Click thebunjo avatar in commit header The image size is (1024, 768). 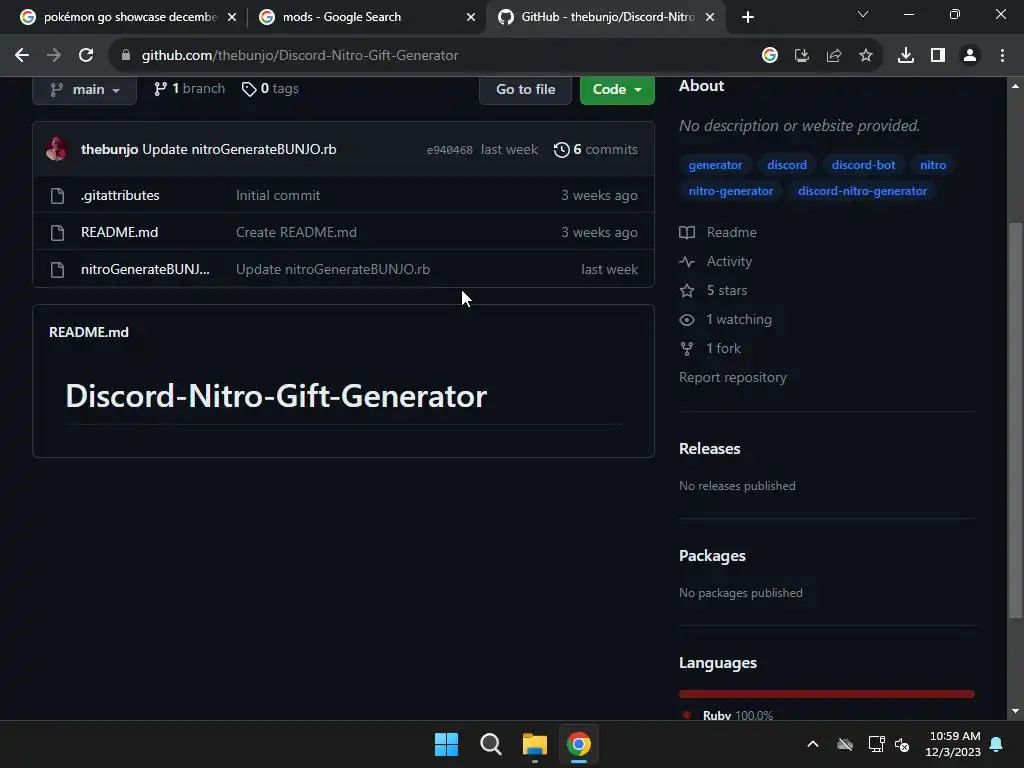(57, 149)
